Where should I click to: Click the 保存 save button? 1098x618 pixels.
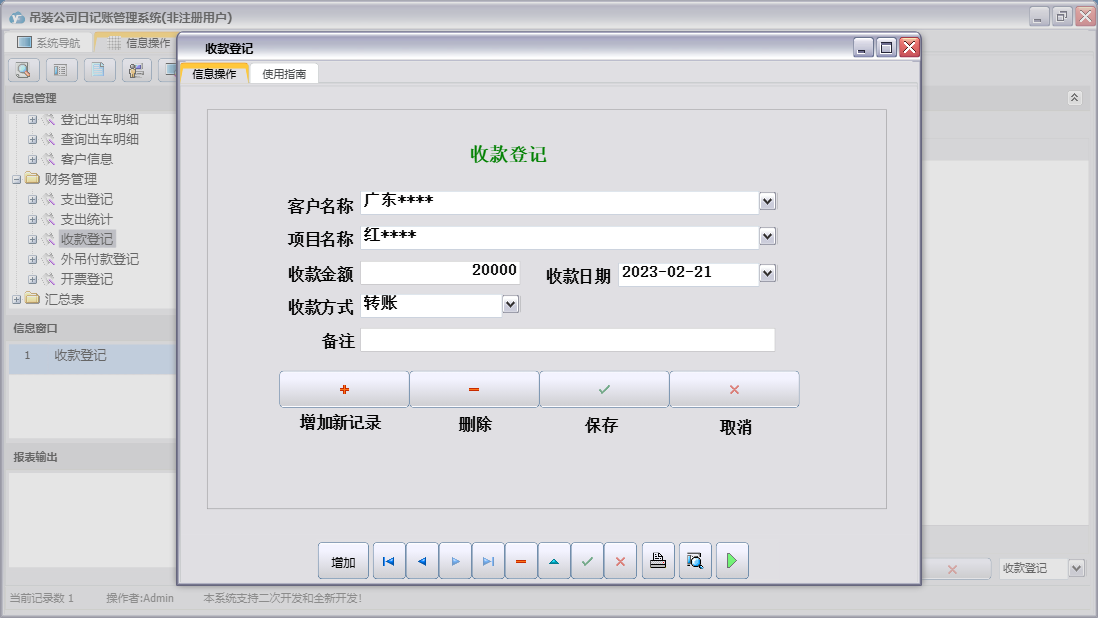tap(604, 389)
